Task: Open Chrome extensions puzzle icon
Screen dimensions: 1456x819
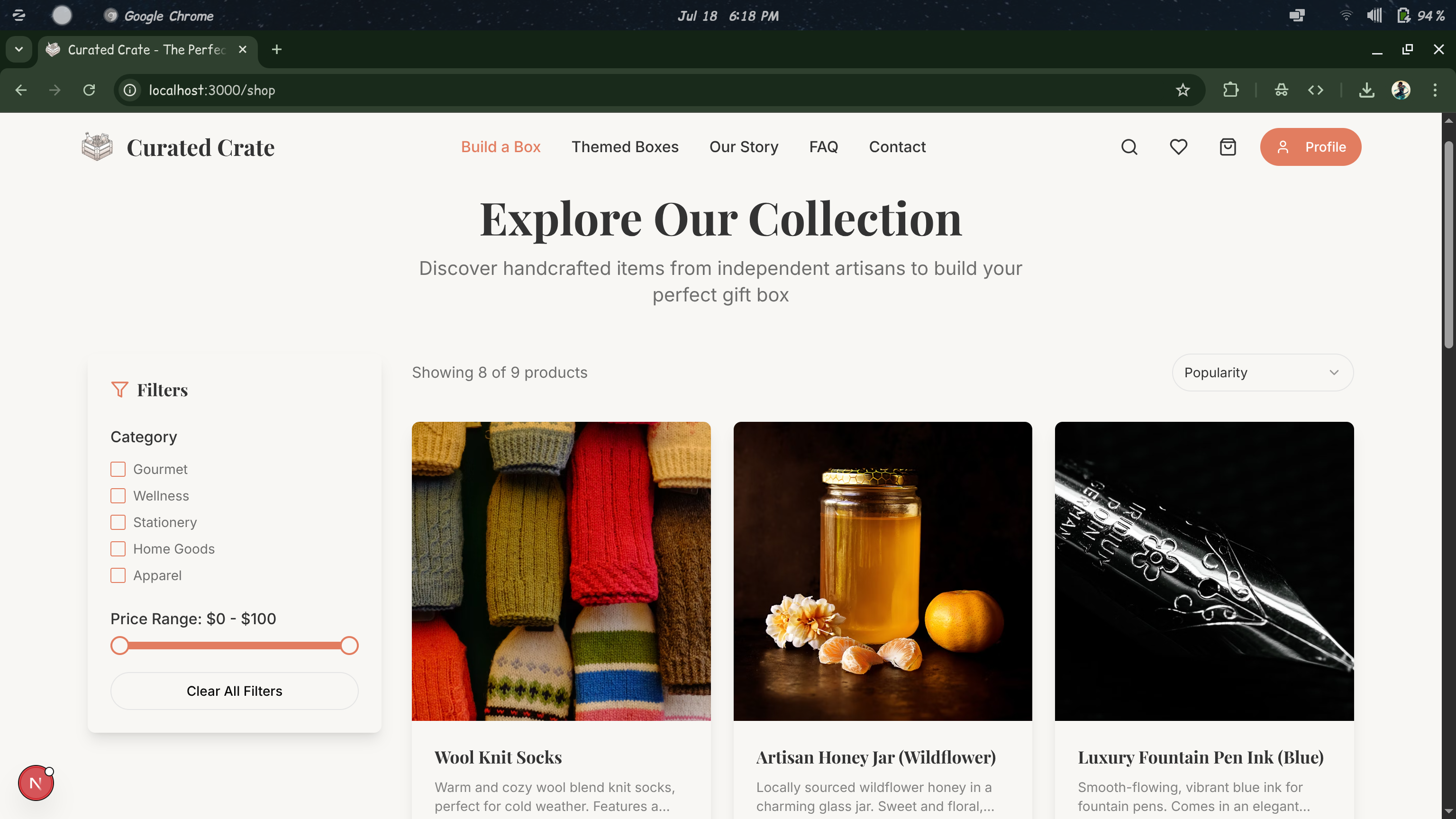Action: (1231, 90)
